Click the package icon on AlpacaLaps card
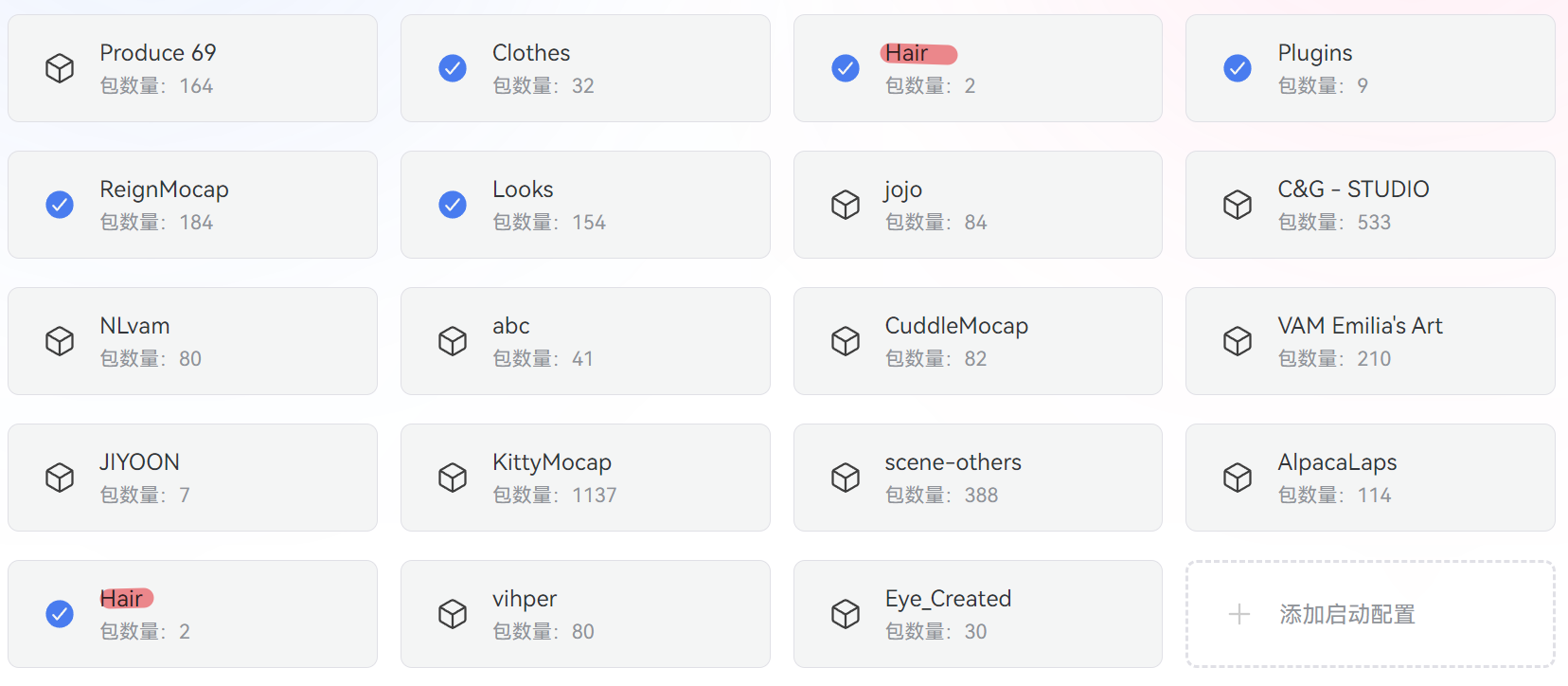The width and height of the screenshot is (1568, 686). (x=1237, y=477)
